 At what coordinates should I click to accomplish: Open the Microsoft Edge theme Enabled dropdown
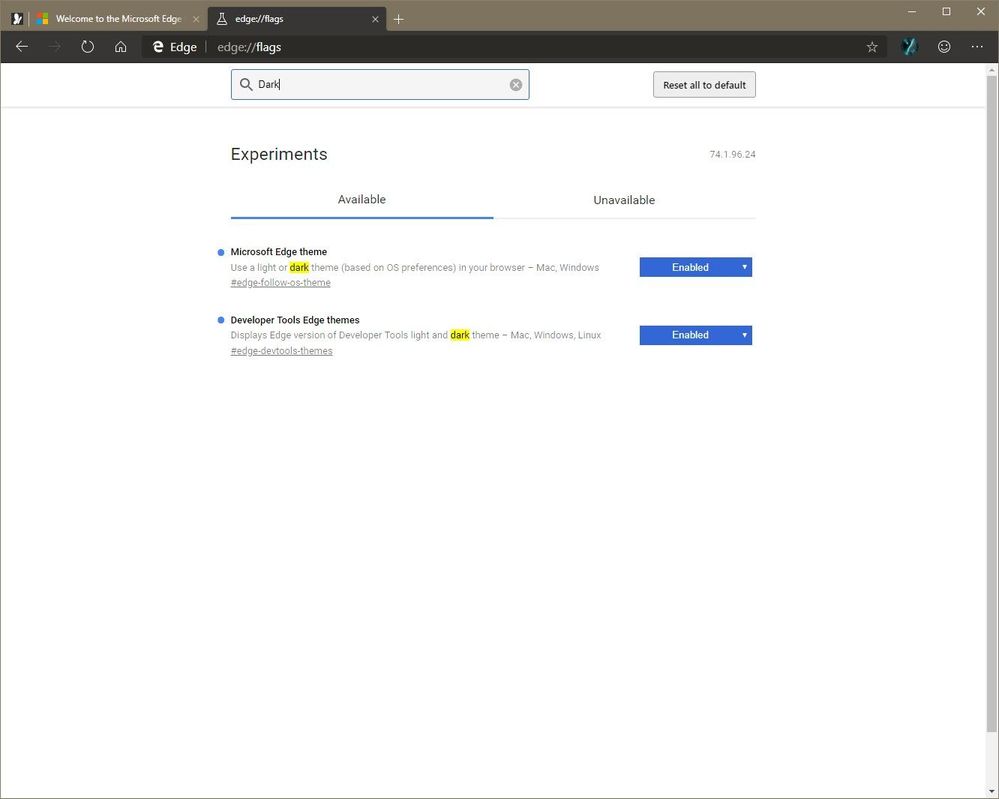696,267
